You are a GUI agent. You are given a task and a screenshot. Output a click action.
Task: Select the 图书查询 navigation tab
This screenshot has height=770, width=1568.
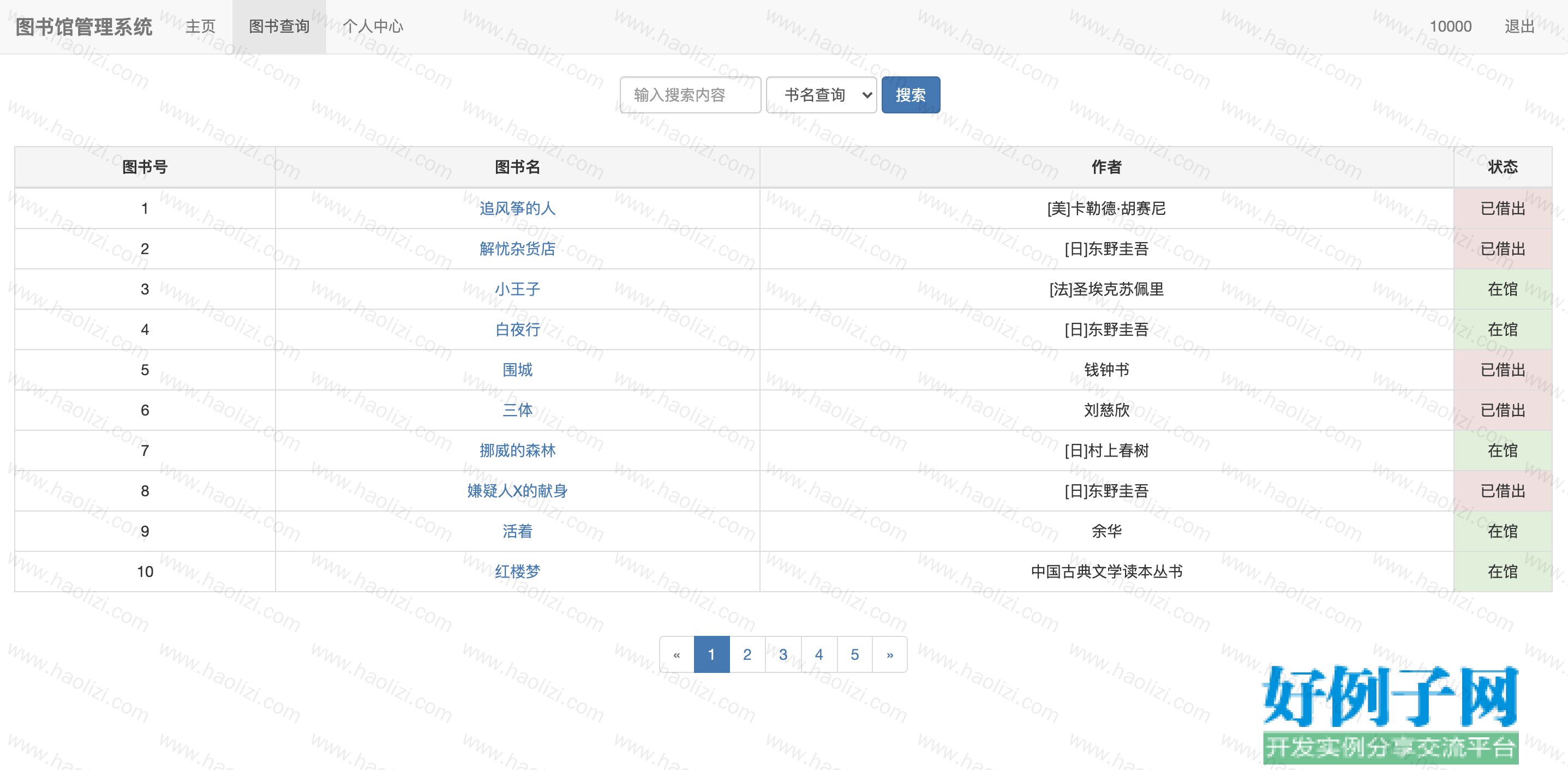click(x=279, y=27)
